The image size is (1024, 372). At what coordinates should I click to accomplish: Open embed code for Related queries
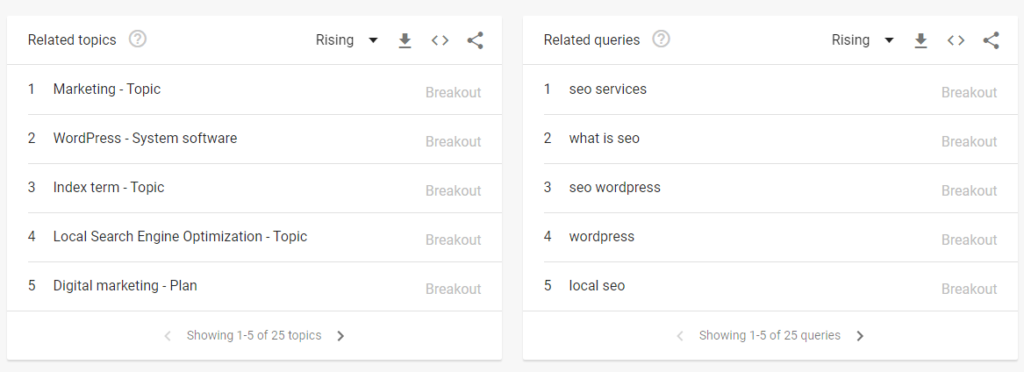click(956, 40)
